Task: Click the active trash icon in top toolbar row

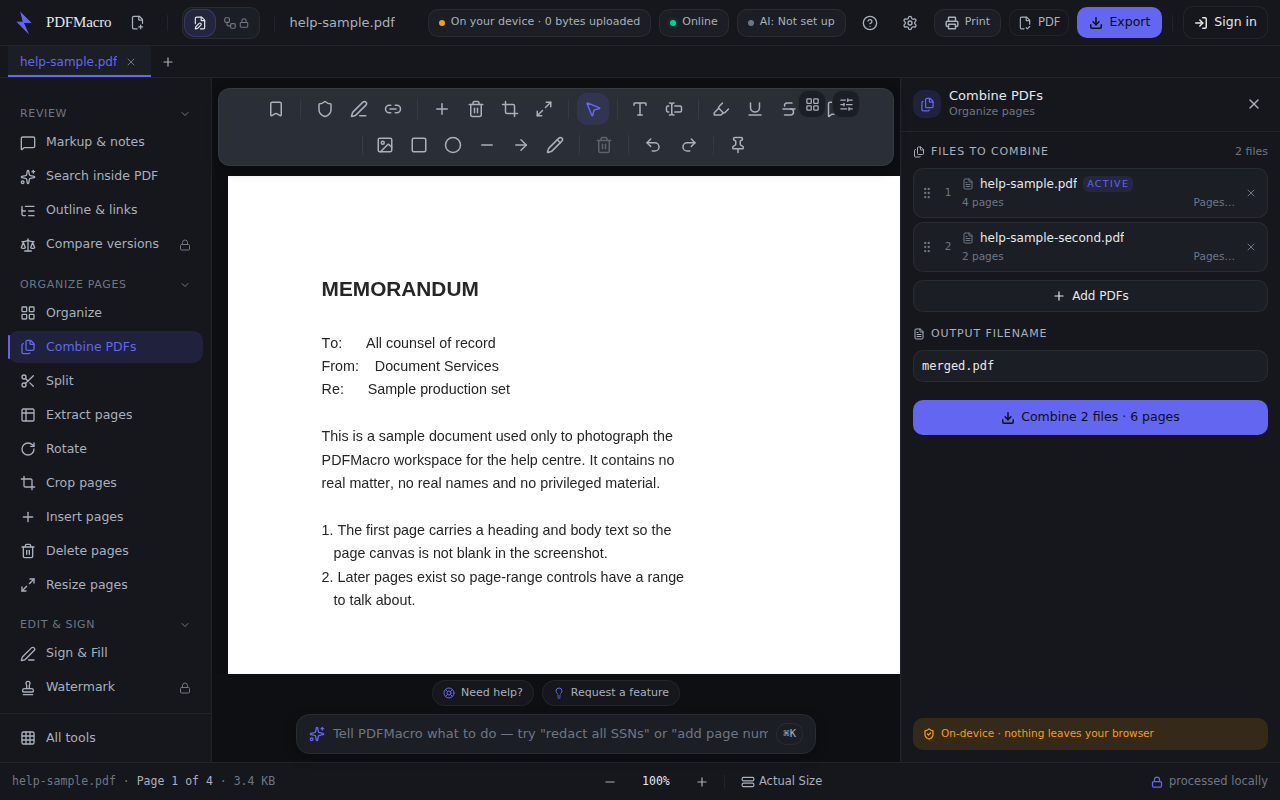Action: click(476, 109)
